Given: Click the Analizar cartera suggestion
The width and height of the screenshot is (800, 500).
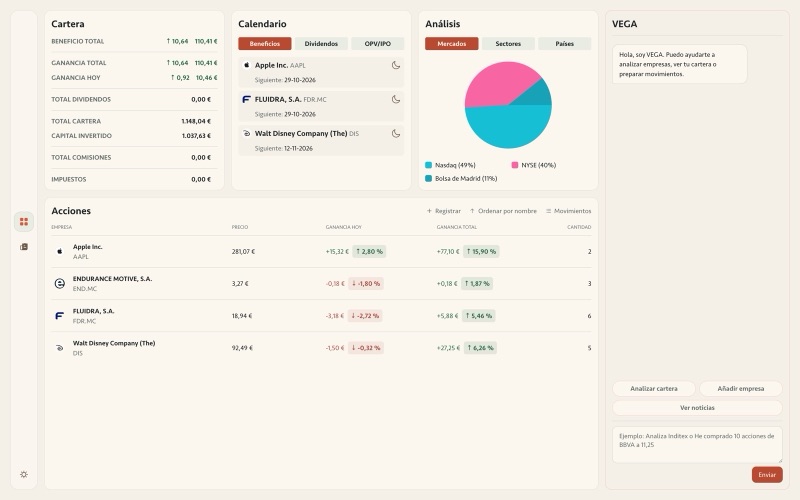Looking at the screenshot, I should coord(654,389).
